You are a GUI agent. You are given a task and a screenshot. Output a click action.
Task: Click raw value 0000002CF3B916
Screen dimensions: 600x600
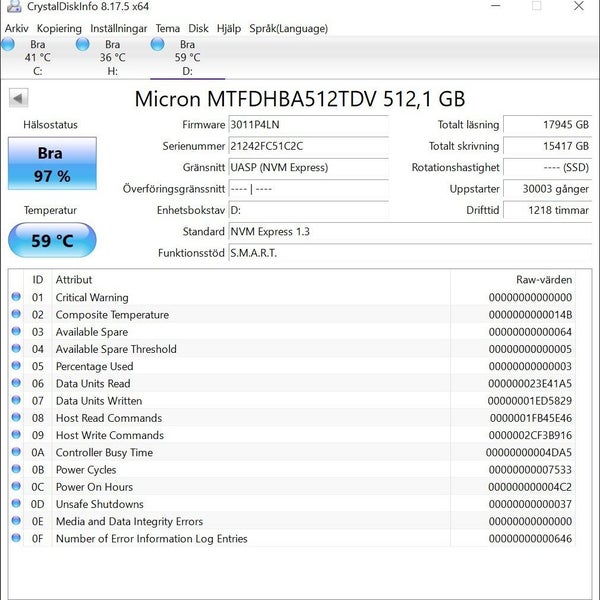point(530,435)
